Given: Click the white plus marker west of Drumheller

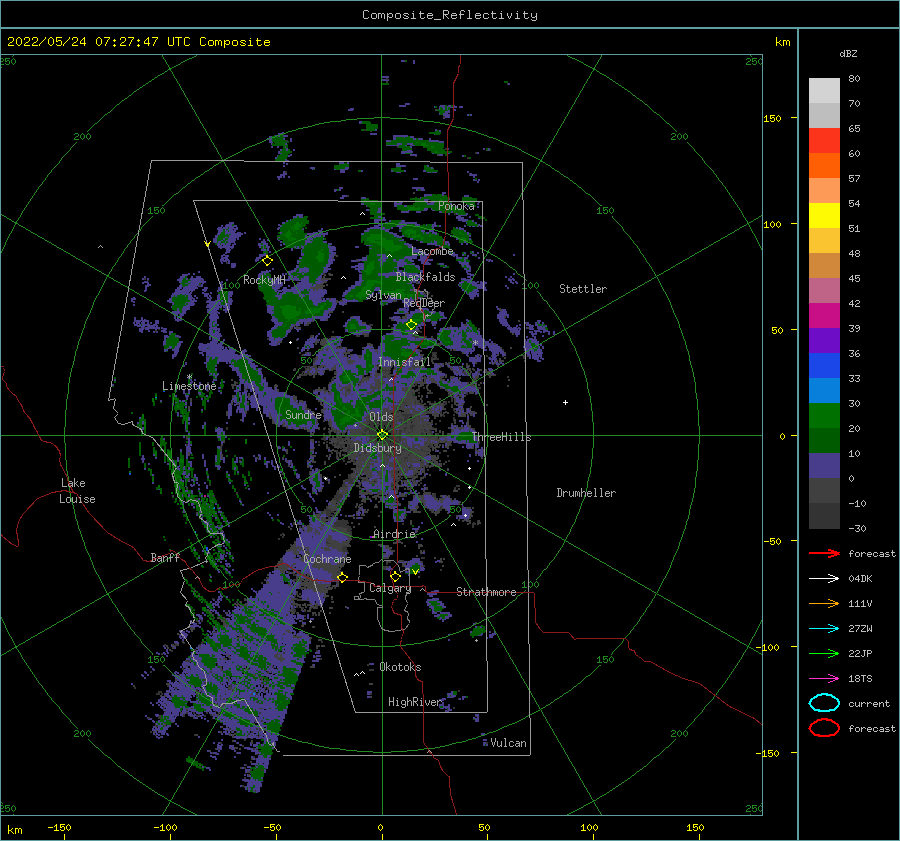Looking at the screenshot, I should tap(565, 402).
